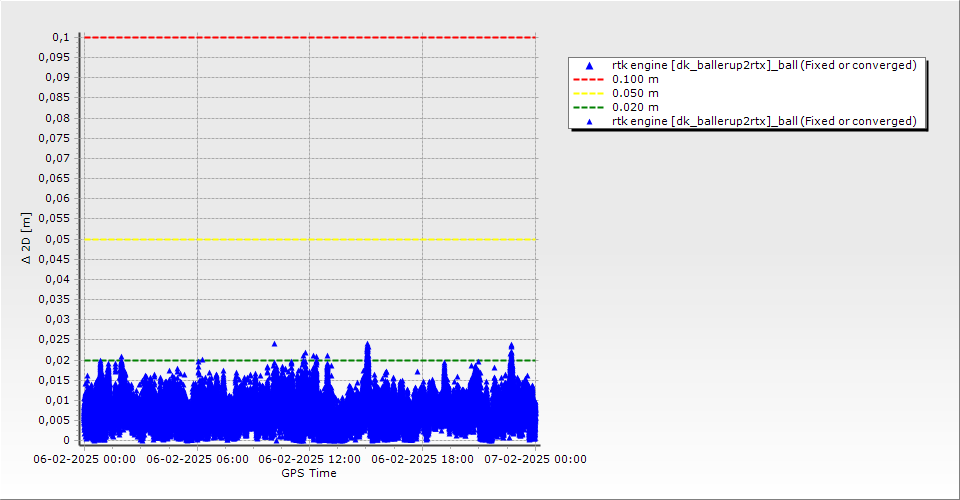Click the yellow dashed line sample in legend
Screen dimensions: 960x500
pos(589,93)
